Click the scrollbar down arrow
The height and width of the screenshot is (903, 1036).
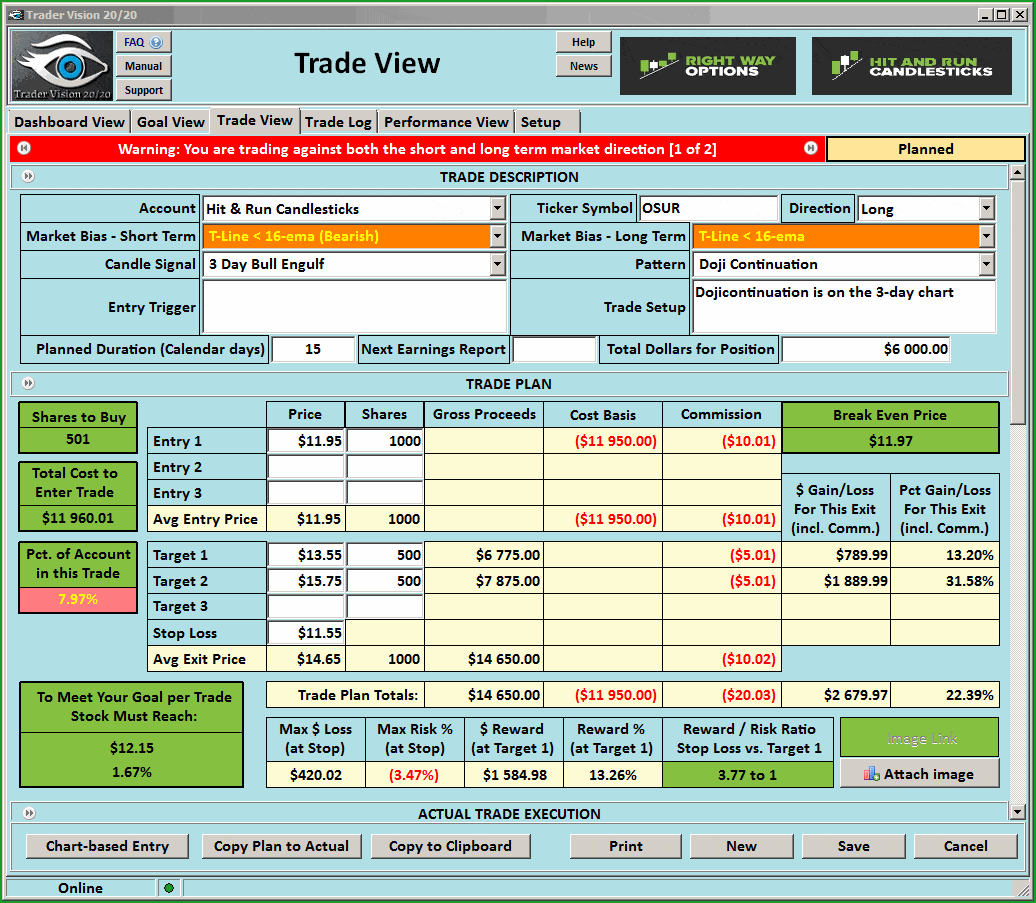(1018, 812)
